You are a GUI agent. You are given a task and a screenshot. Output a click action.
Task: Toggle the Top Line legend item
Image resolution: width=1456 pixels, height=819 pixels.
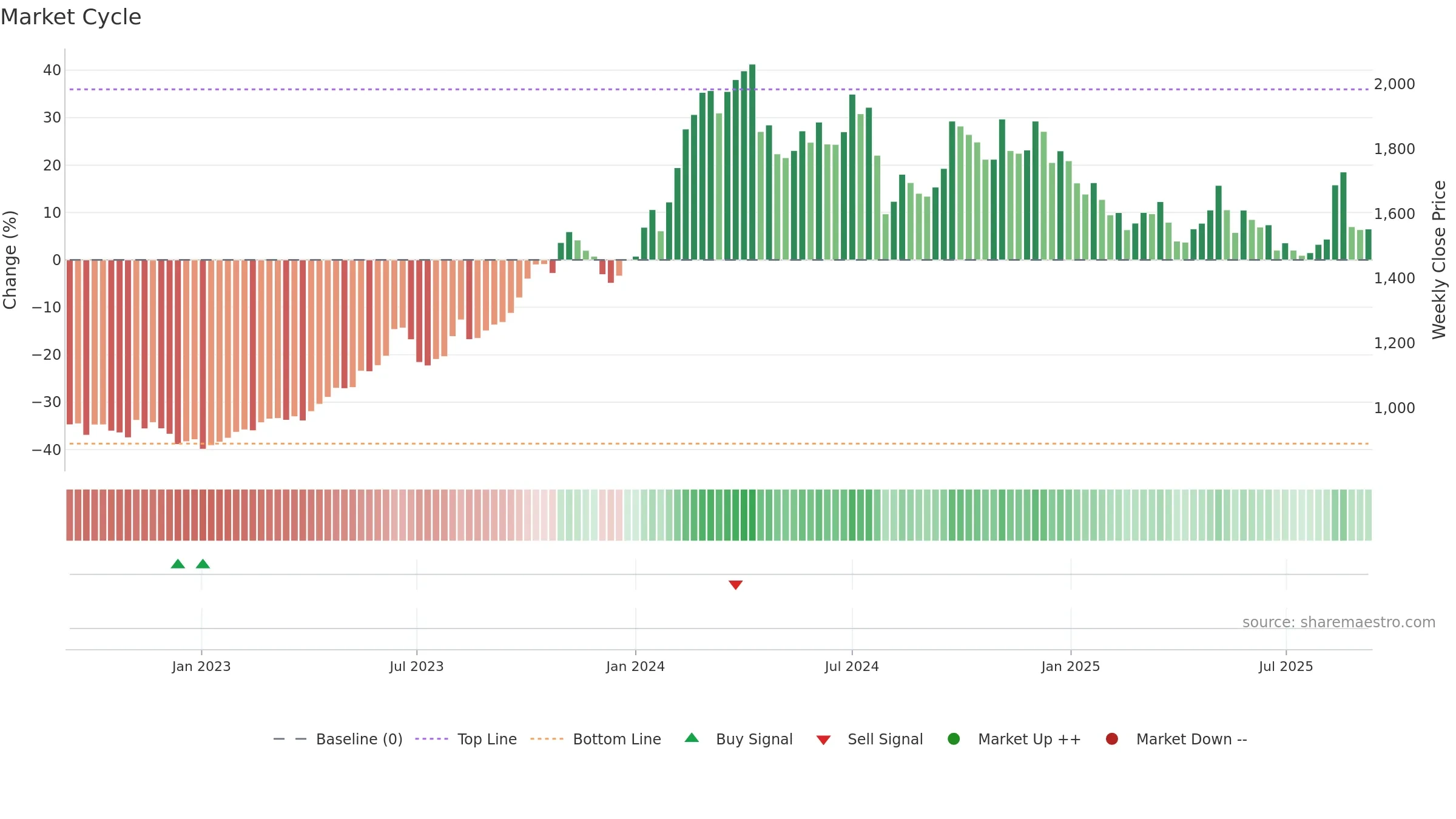(466, 739)
